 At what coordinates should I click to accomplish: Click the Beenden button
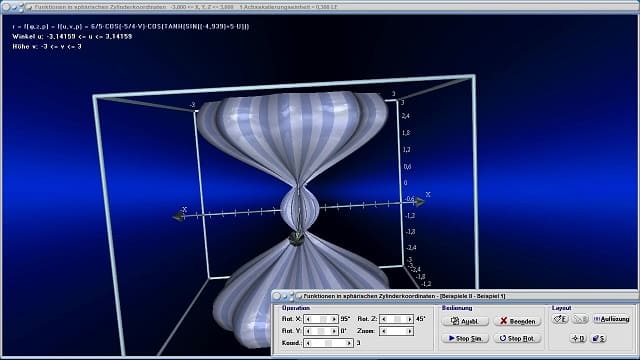(x=517, y=321)
